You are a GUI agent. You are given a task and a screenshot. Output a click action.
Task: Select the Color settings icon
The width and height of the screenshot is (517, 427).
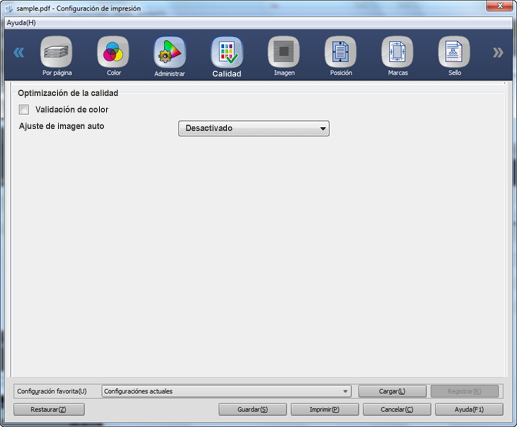[x=113, y=52]
